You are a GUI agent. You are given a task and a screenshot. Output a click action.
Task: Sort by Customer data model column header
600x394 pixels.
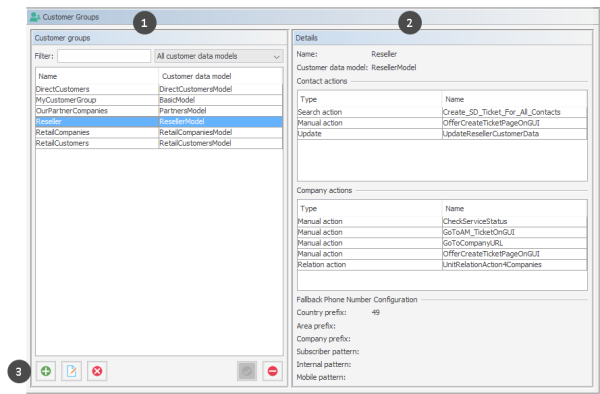[220, 76]
